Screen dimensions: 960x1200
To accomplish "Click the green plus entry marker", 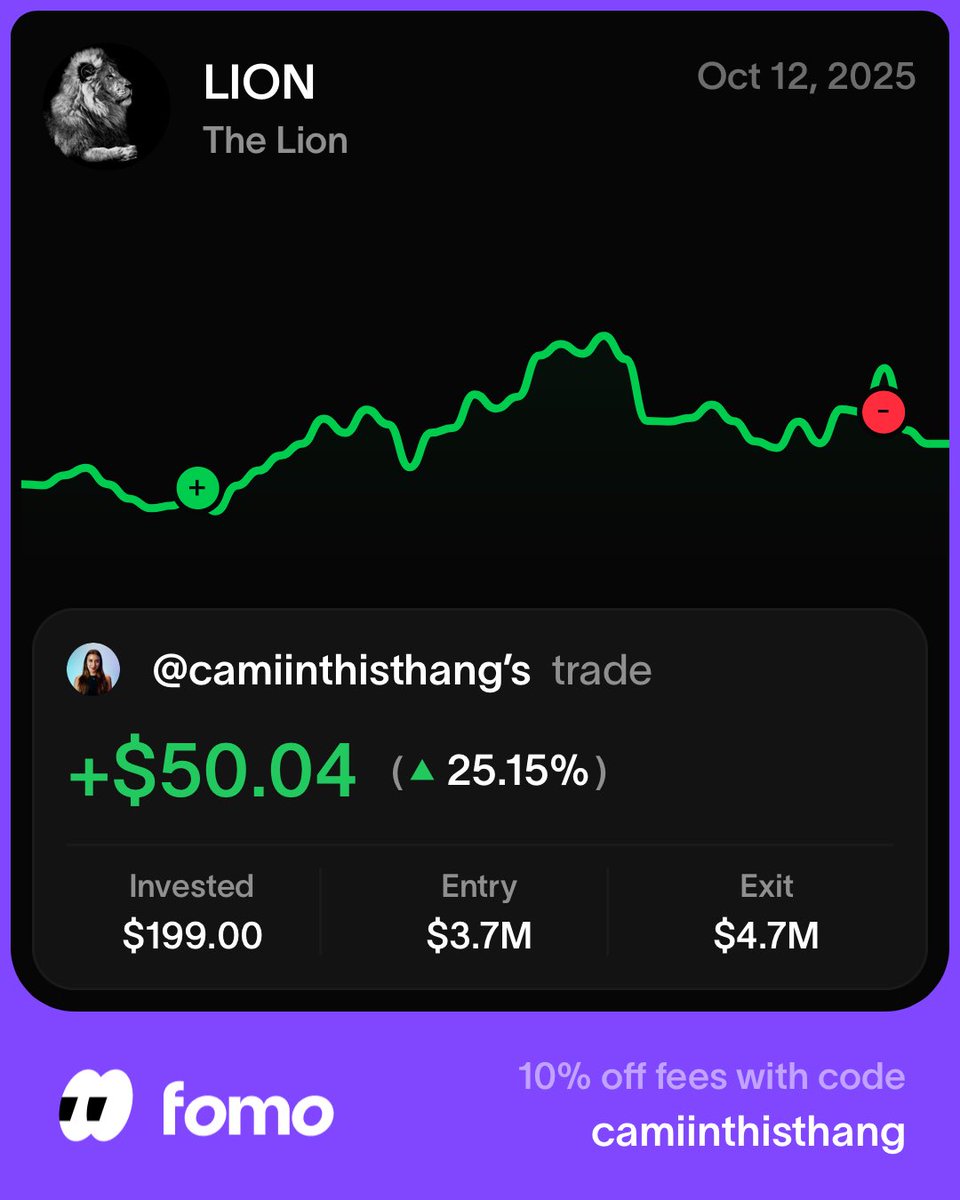I will click(x=197, y=488).
